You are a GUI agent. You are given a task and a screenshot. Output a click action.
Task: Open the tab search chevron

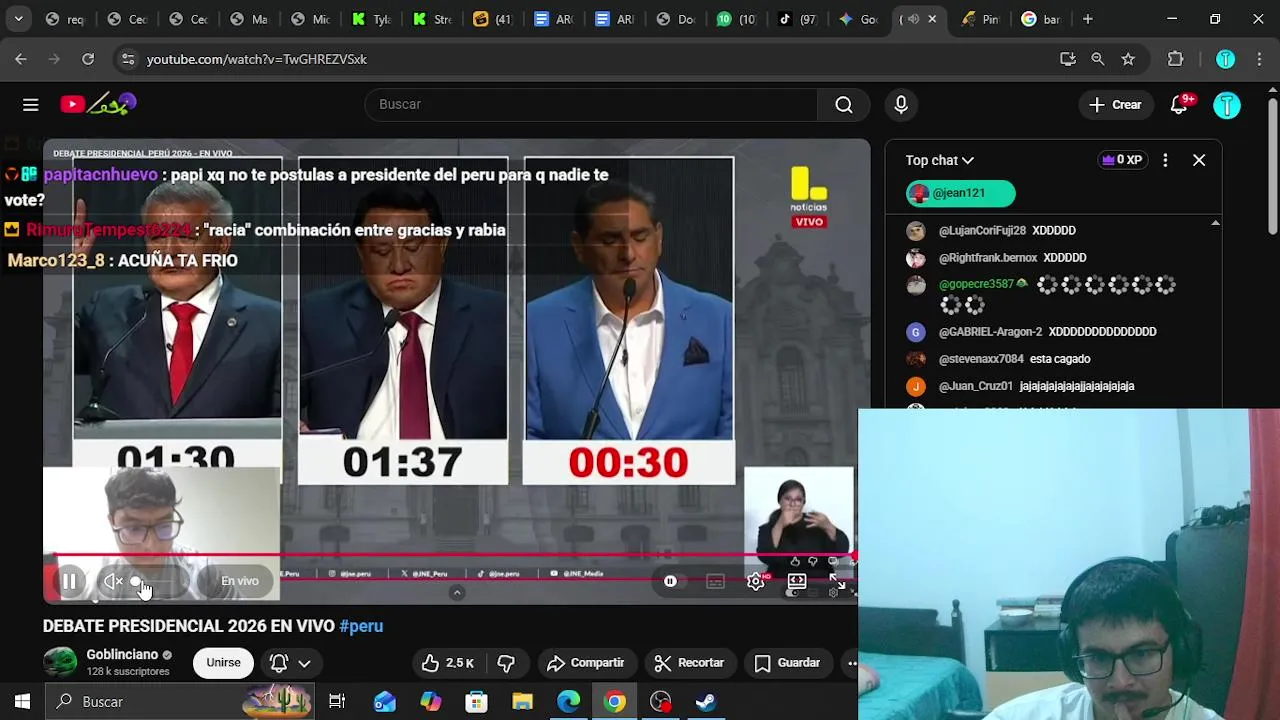click(x=18, y=19)
